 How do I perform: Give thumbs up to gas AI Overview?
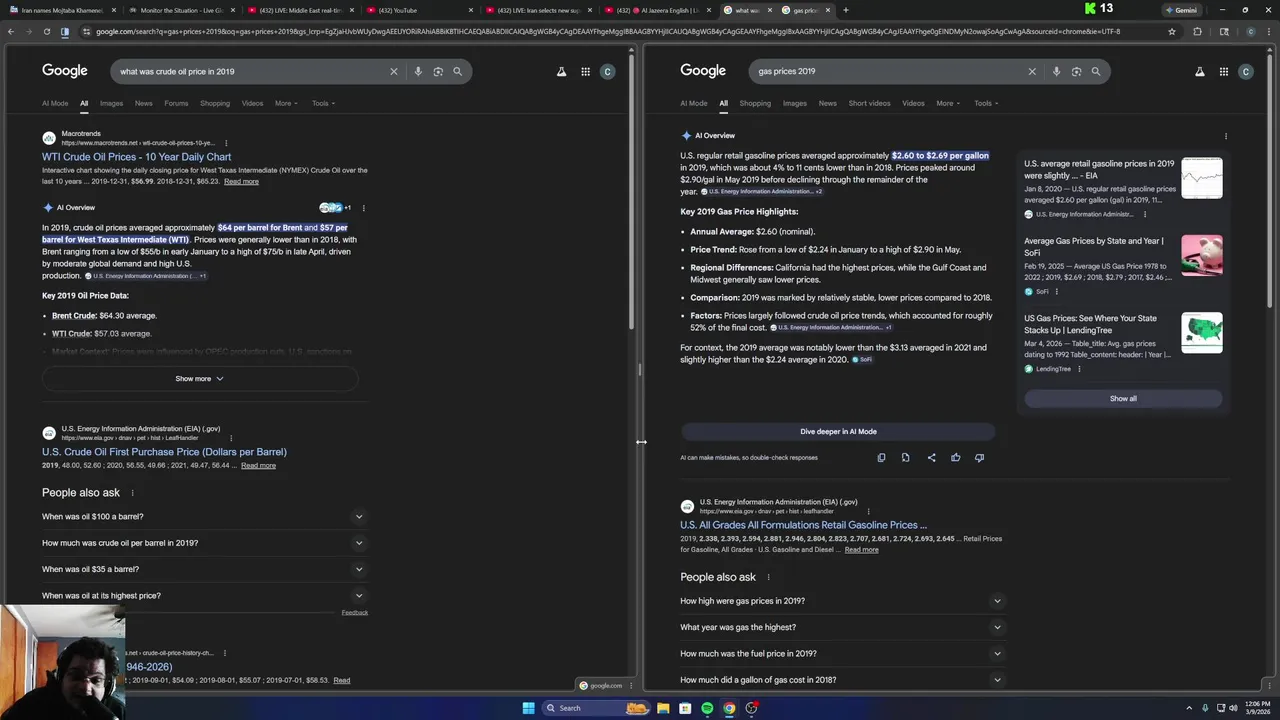pos(955,457)
